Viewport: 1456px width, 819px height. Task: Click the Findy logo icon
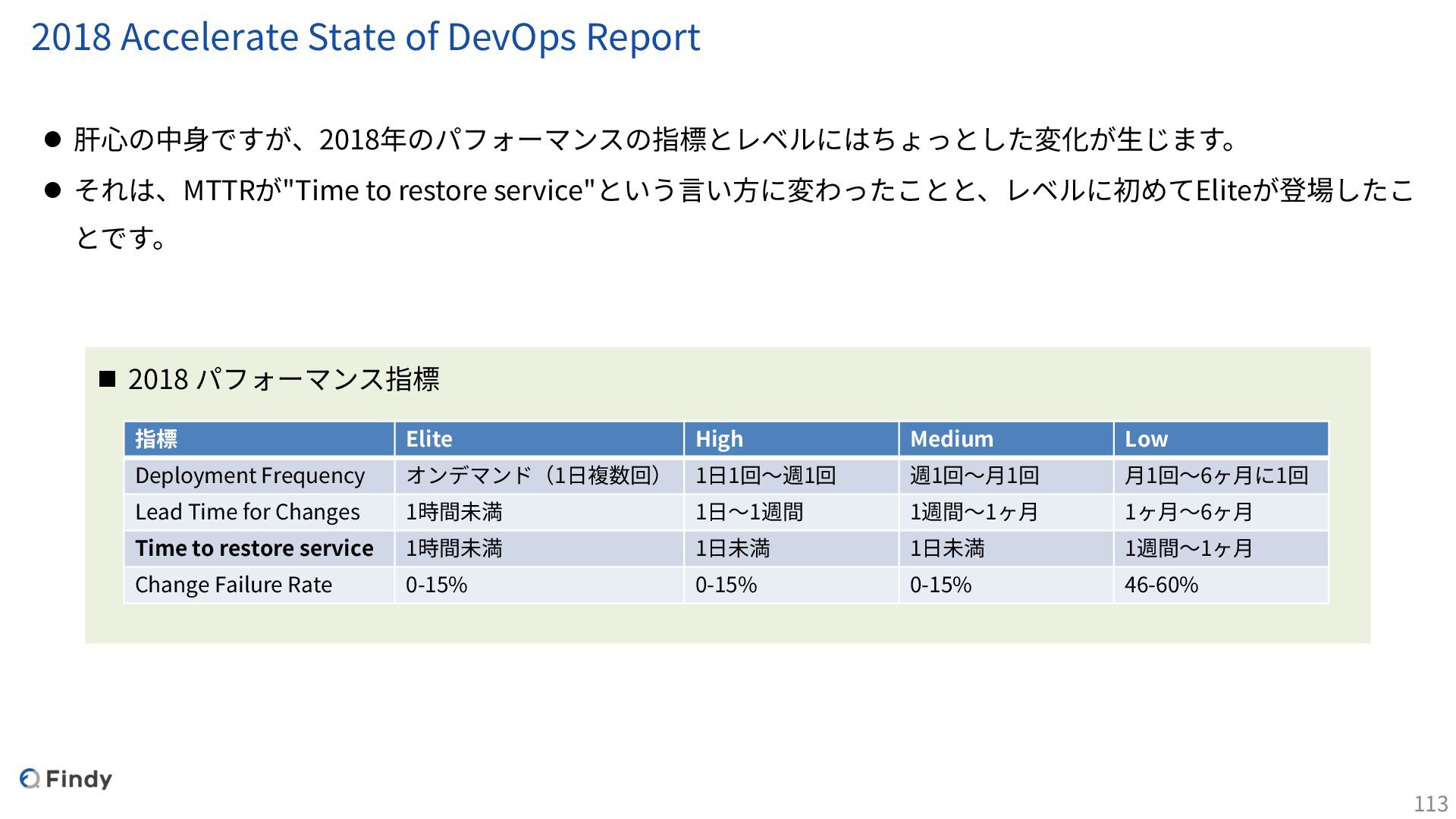click(30, 779)
